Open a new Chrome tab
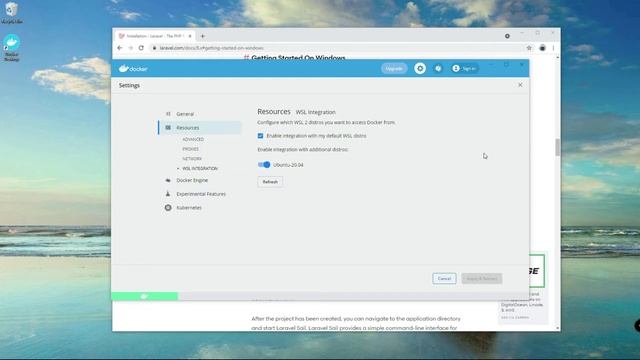The width and height of the screenshot is (640, 360). (202, 36)
